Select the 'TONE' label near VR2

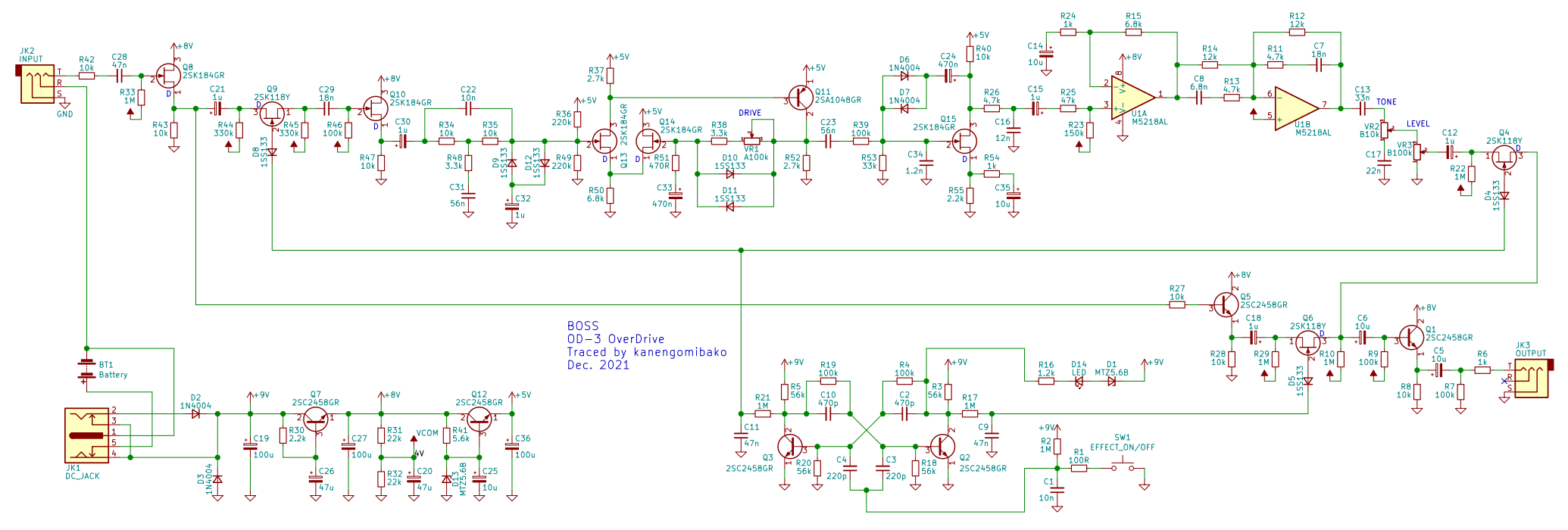pyautogui.click(x=1386, y=102)
